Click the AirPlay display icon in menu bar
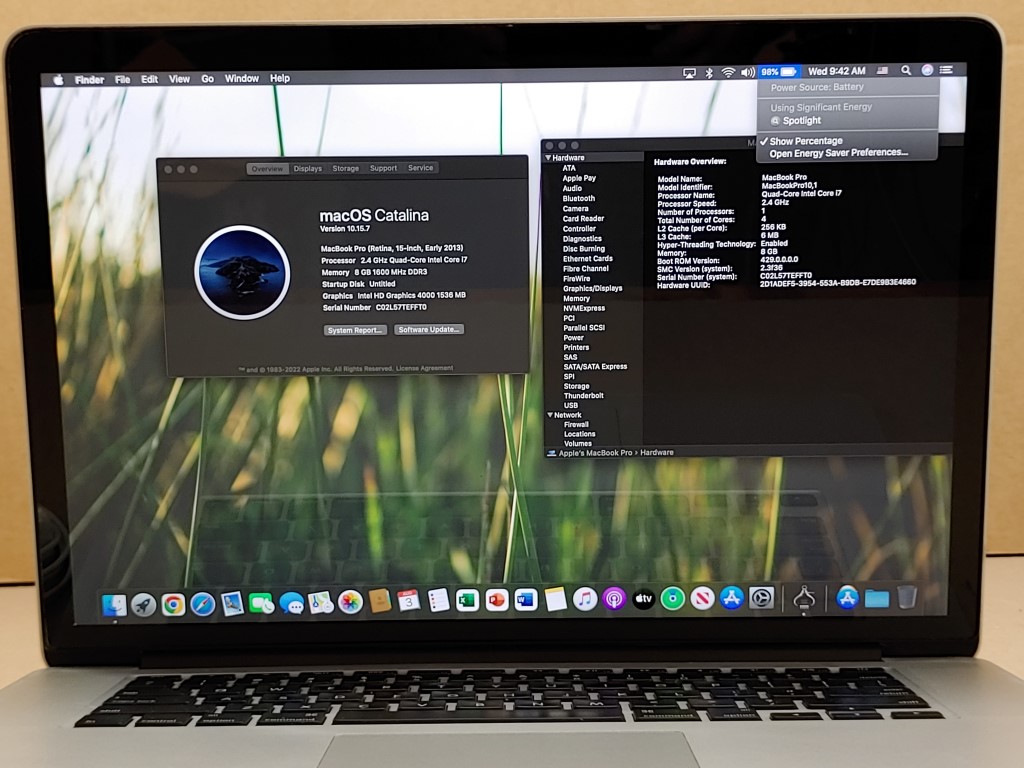Image resolution: width=1024 pixels, height=768 pixels. tap(689, 73)
